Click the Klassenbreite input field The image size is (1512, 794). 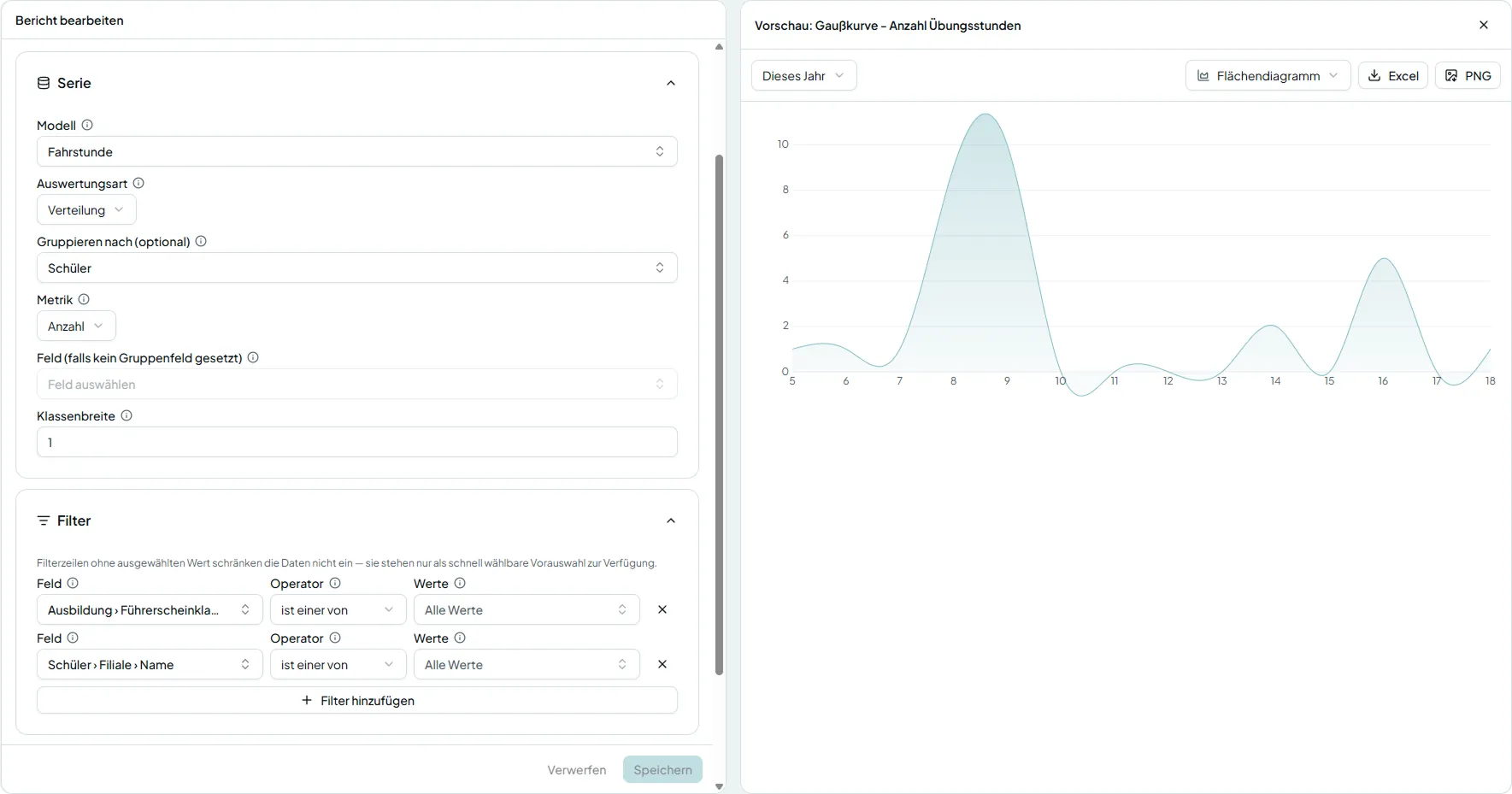click(357, 442)
